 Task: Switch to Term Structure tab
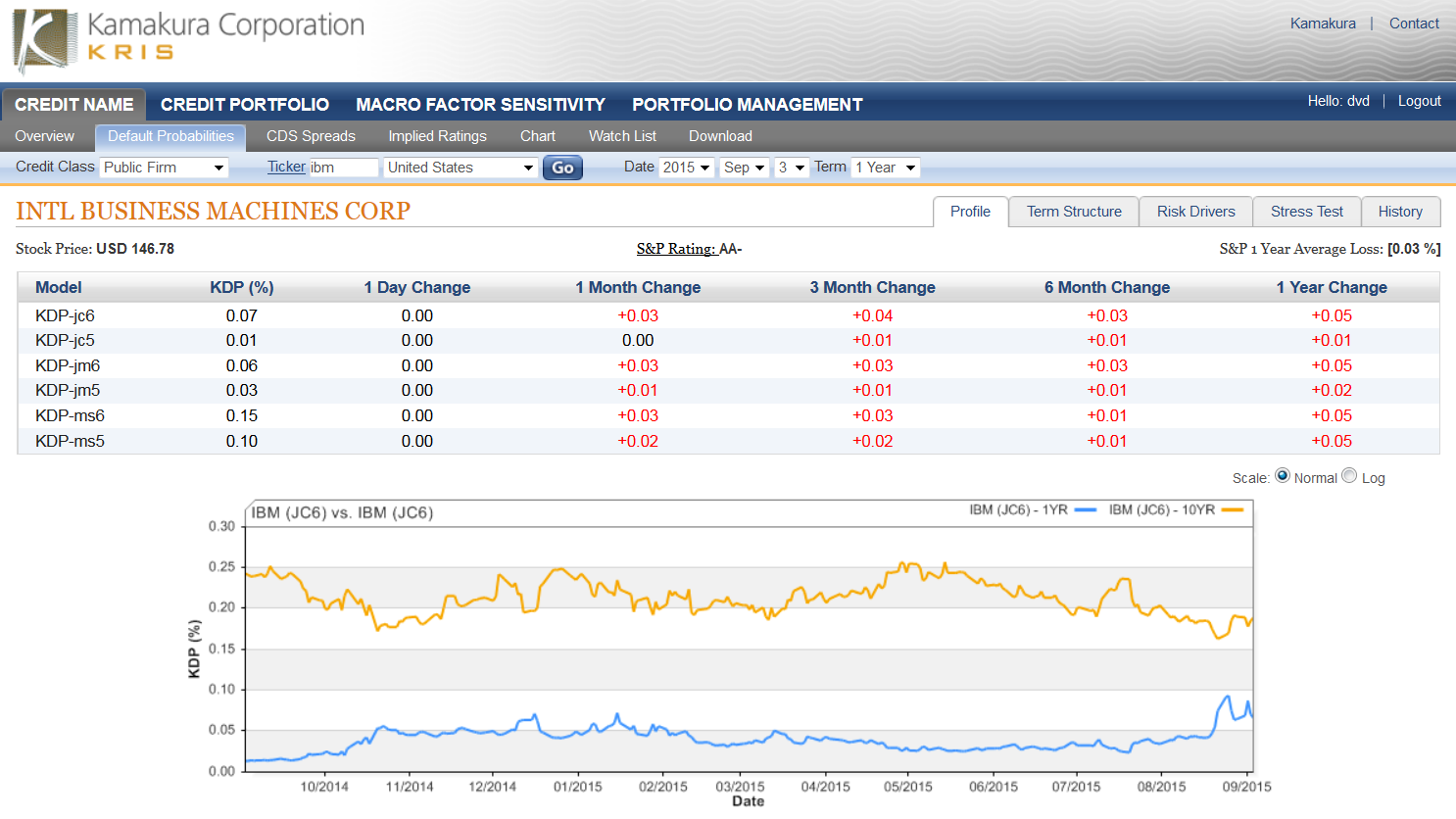point(1074,212)
